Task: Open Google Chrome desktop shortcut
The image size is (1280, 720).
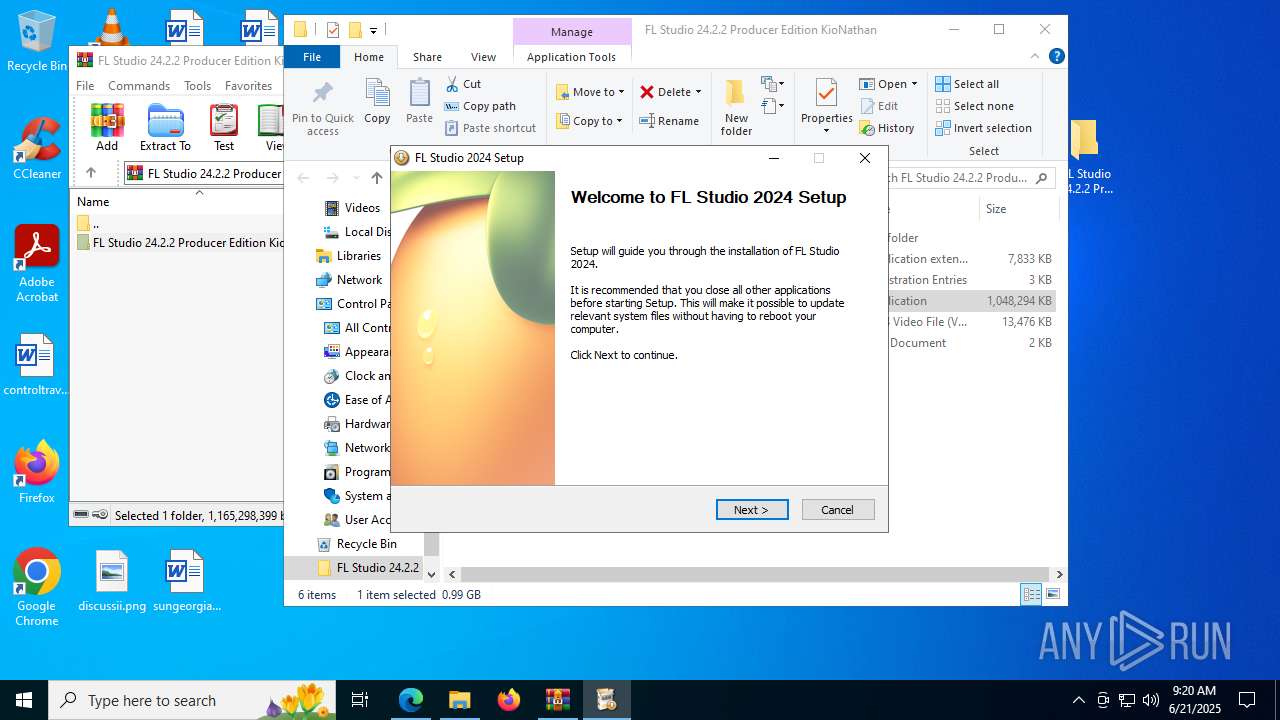Action: [x=37, y=588]
